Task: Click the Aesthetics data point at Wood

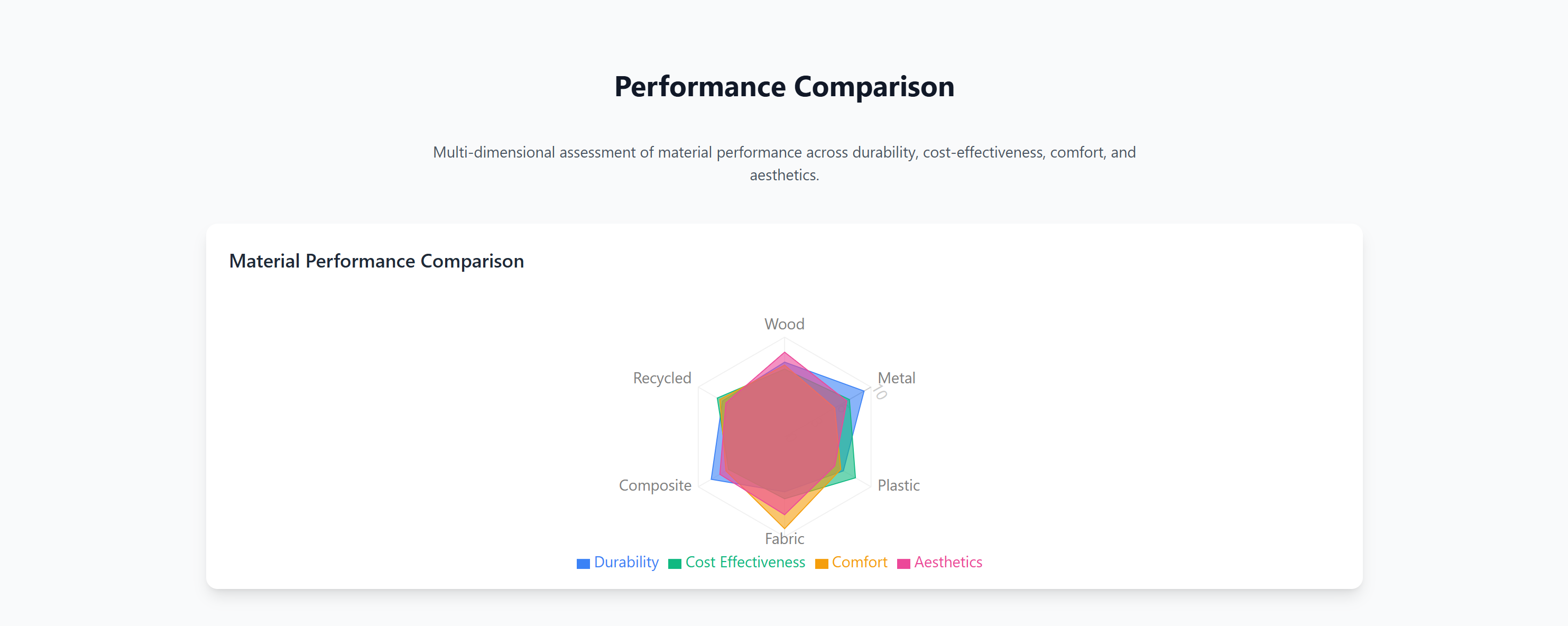Action: (x=785, y=353)
